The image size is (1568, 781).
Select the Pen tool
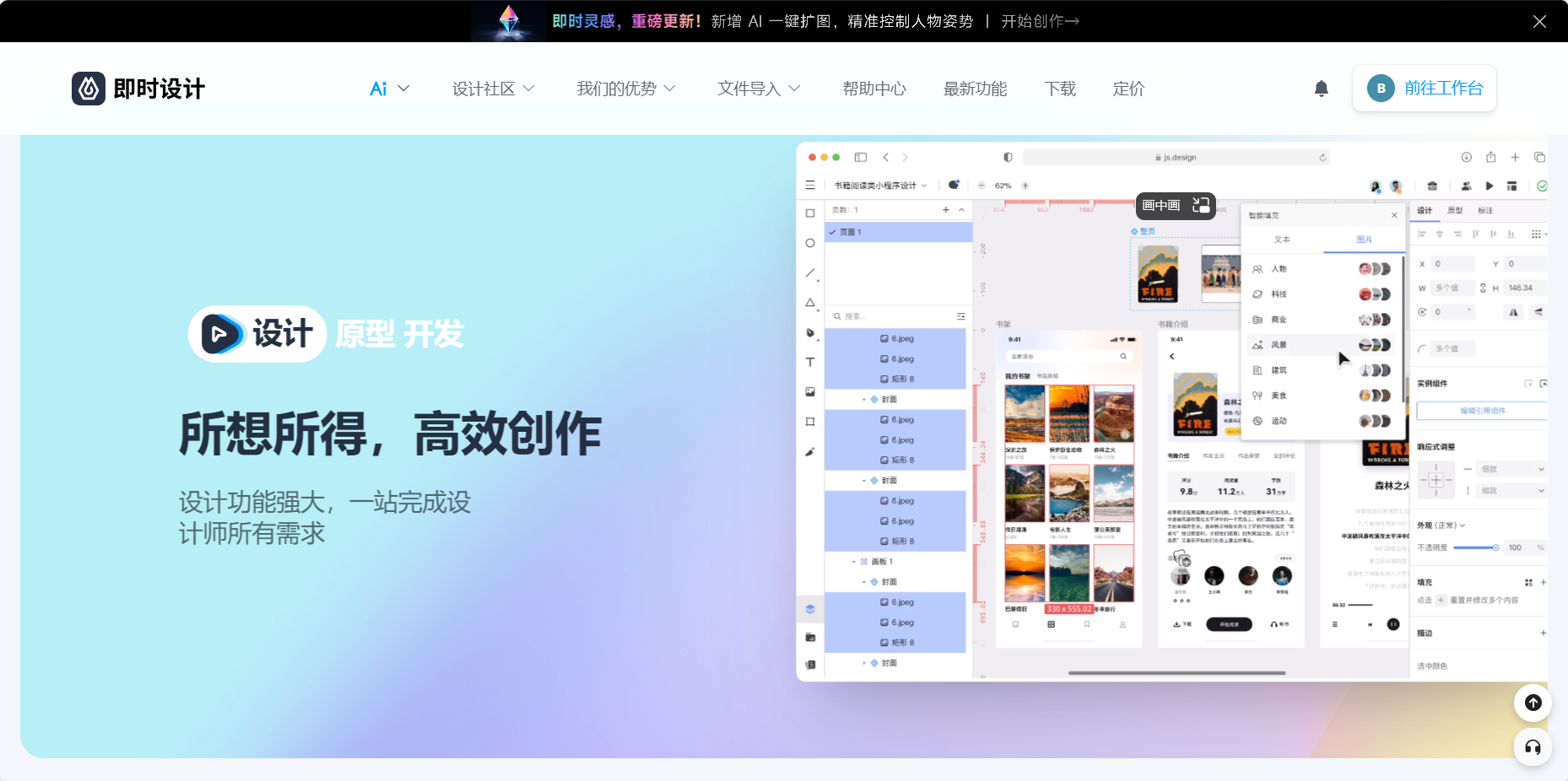coord(810,333)
